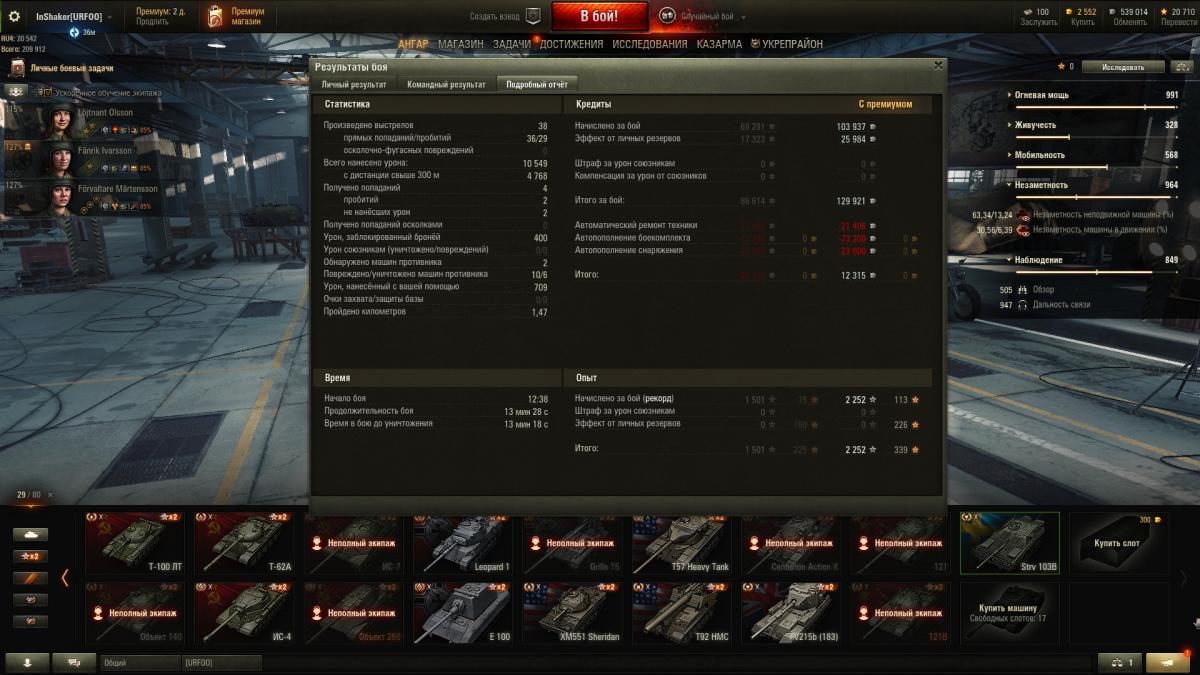Image resolution: width=1200 pixels, height=675 pixels.
Task: Open the Случайный бой battle mode selector
Action: click(710, 17)
